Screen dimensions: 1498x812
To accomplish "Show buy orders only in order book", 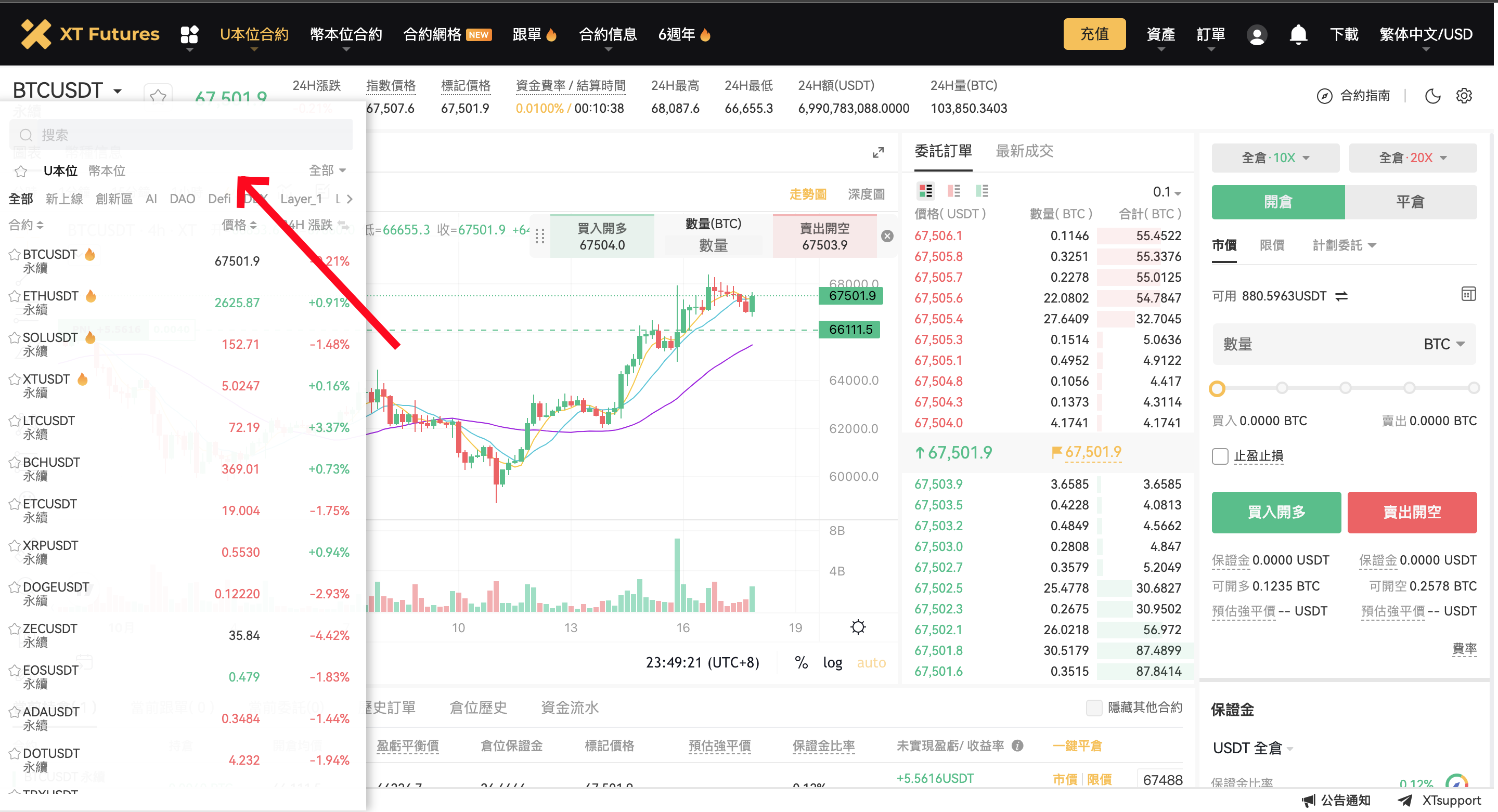I will click(x=983, y=190).
